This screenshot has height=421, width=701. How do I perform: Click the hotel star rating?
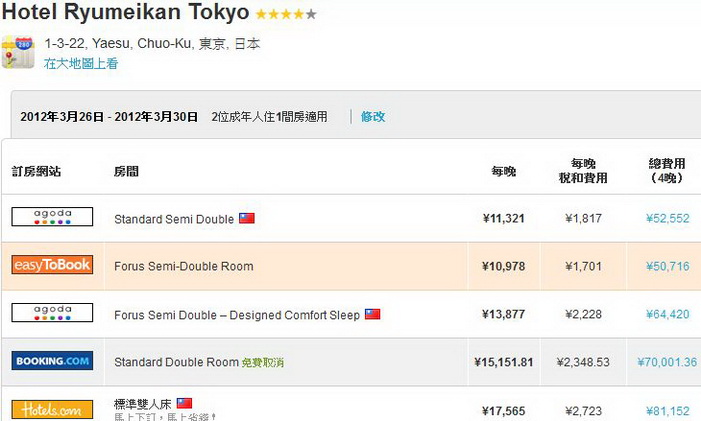286,14
